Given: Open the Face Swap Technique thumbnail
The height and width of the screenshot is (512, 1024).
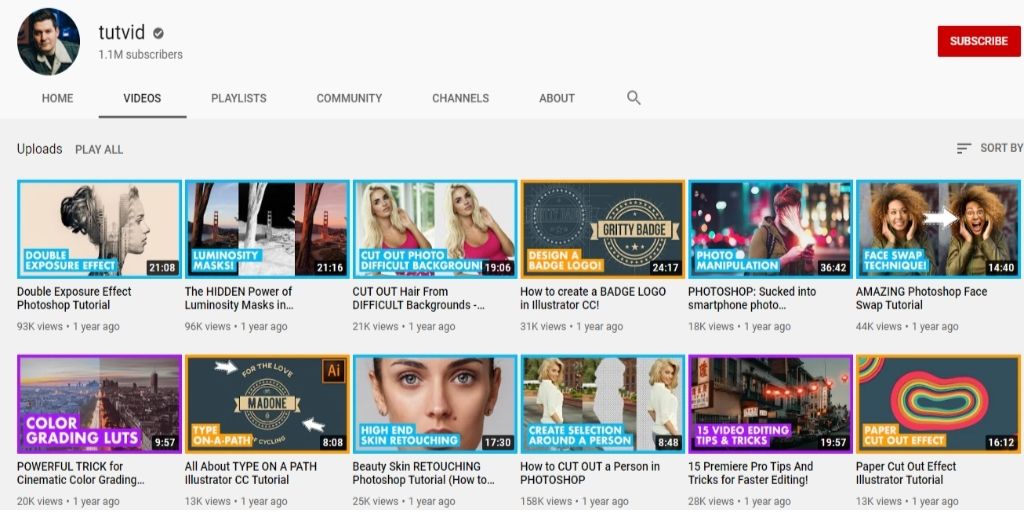Looking at the screenshot, I should [x=938, y=229].
